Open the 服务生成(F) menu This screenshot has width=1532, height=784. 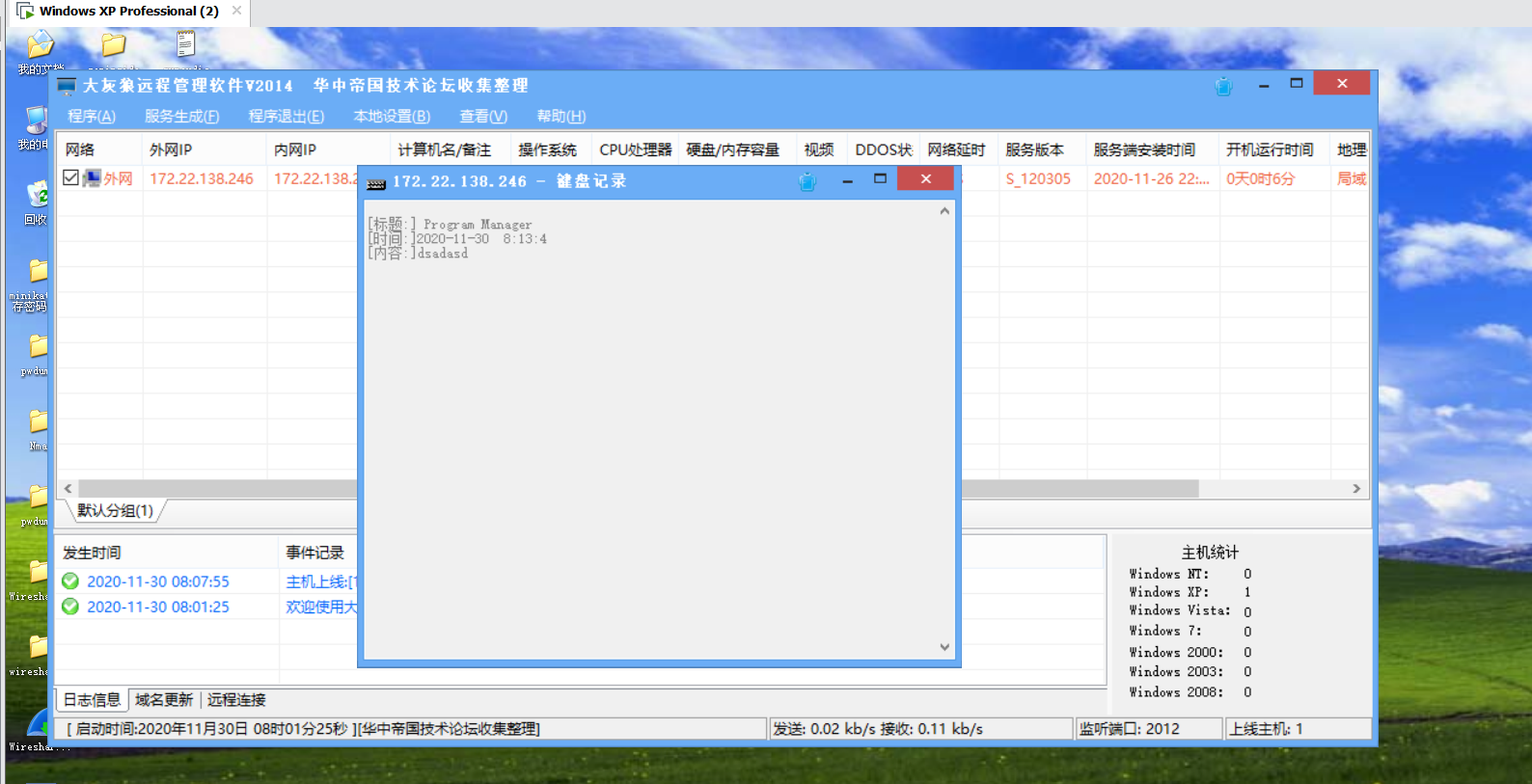(x=182, y=117)
